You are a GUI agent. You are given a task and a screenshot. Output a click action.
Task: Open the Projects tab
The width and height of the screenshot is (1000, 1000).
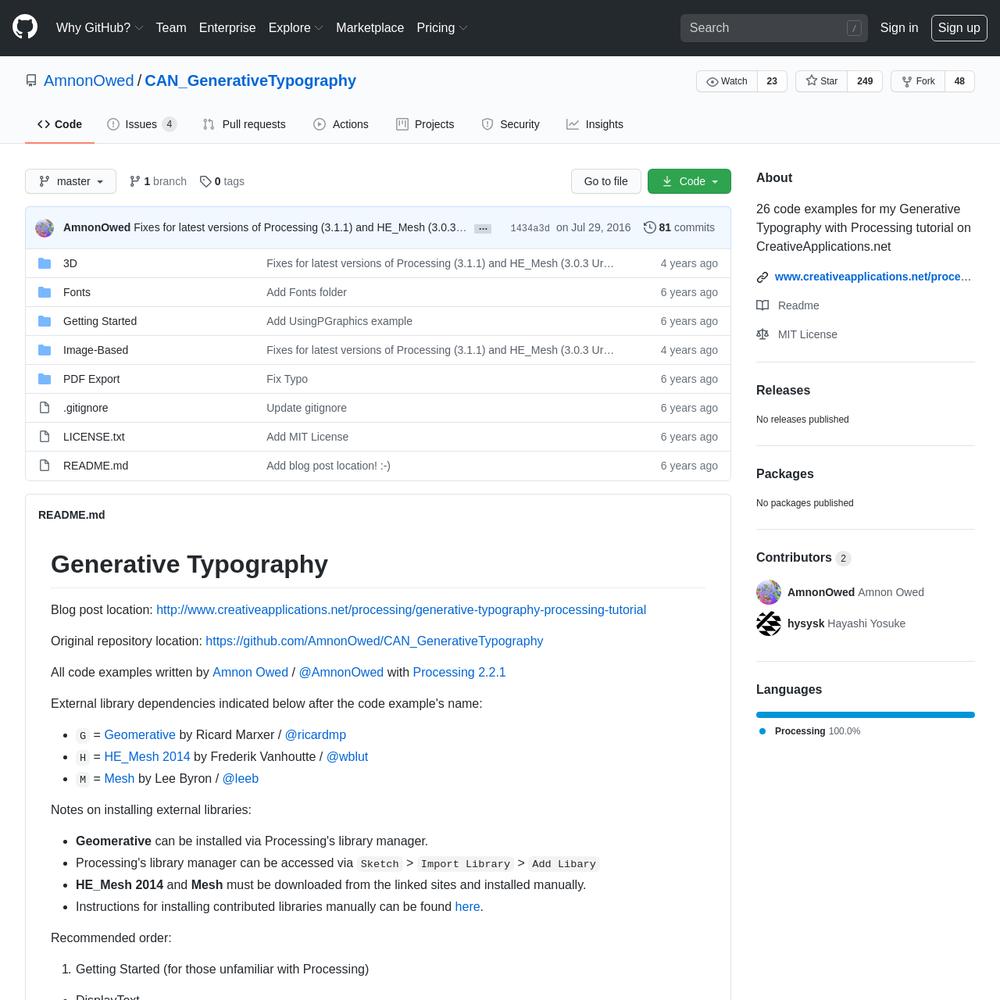[425, 124]
